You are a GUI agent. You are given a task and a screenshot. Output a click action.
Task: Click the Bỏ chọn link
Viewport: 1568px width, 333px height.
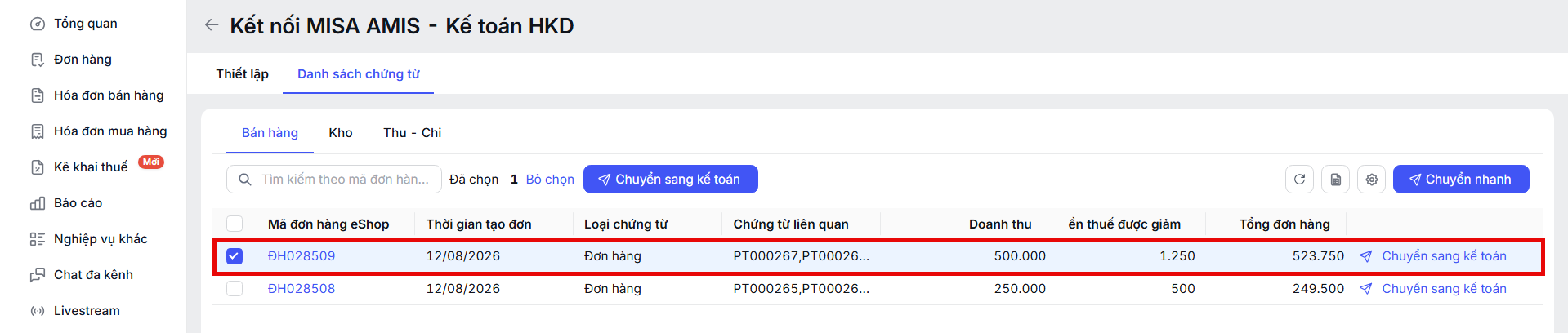coord(550,180)
